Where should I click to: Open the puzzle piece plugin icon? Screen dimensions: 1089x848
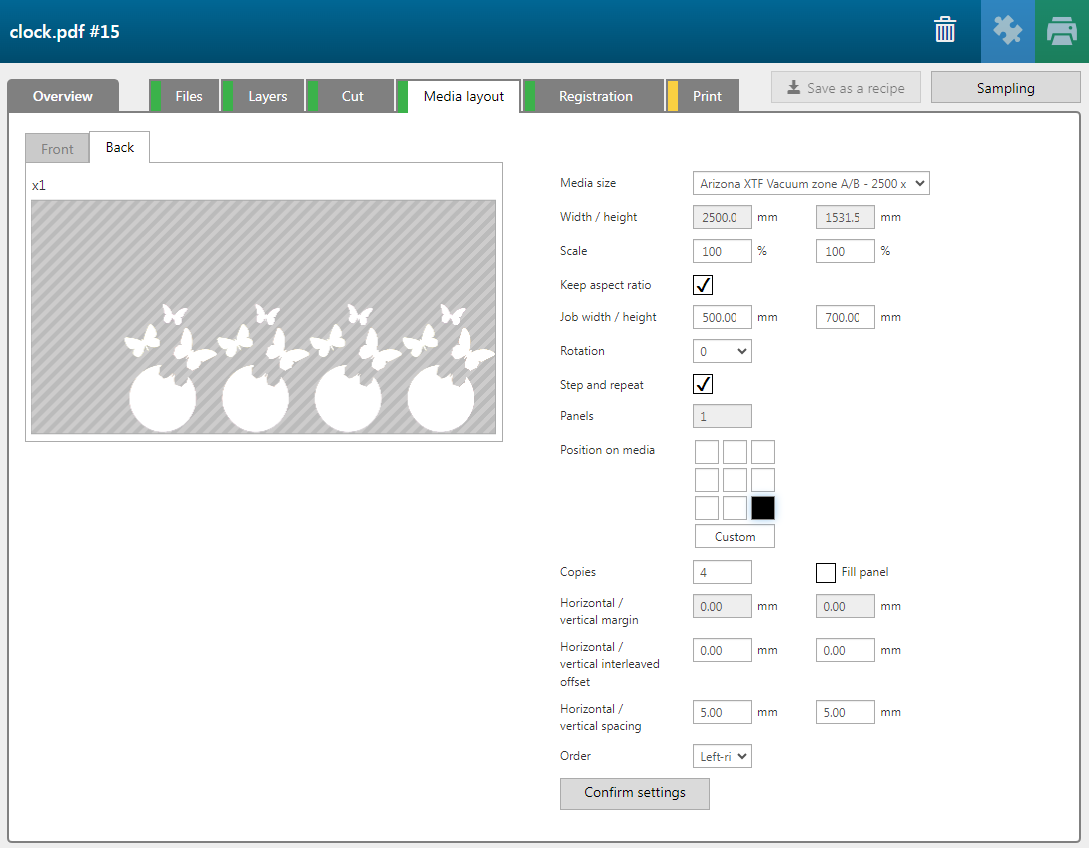1007,31
